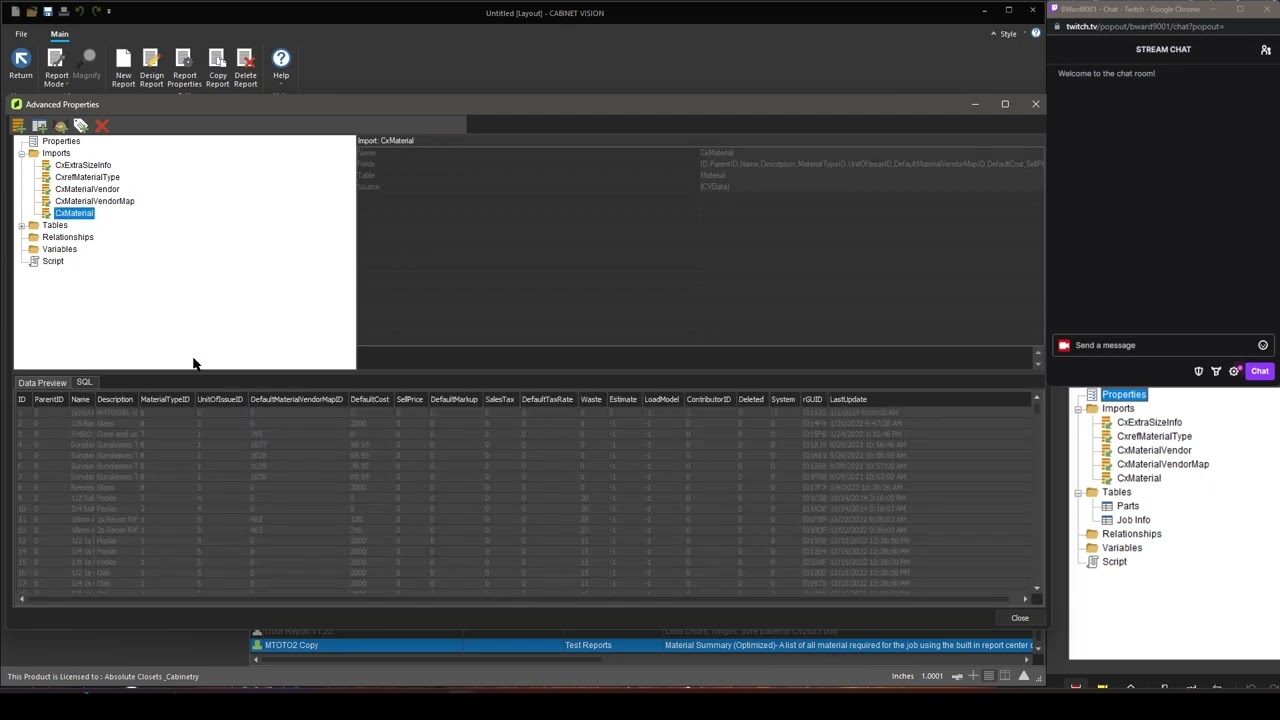Click the open folder icon in title bar
This screenshot has height=720, width=1280.
coord(32,11)
